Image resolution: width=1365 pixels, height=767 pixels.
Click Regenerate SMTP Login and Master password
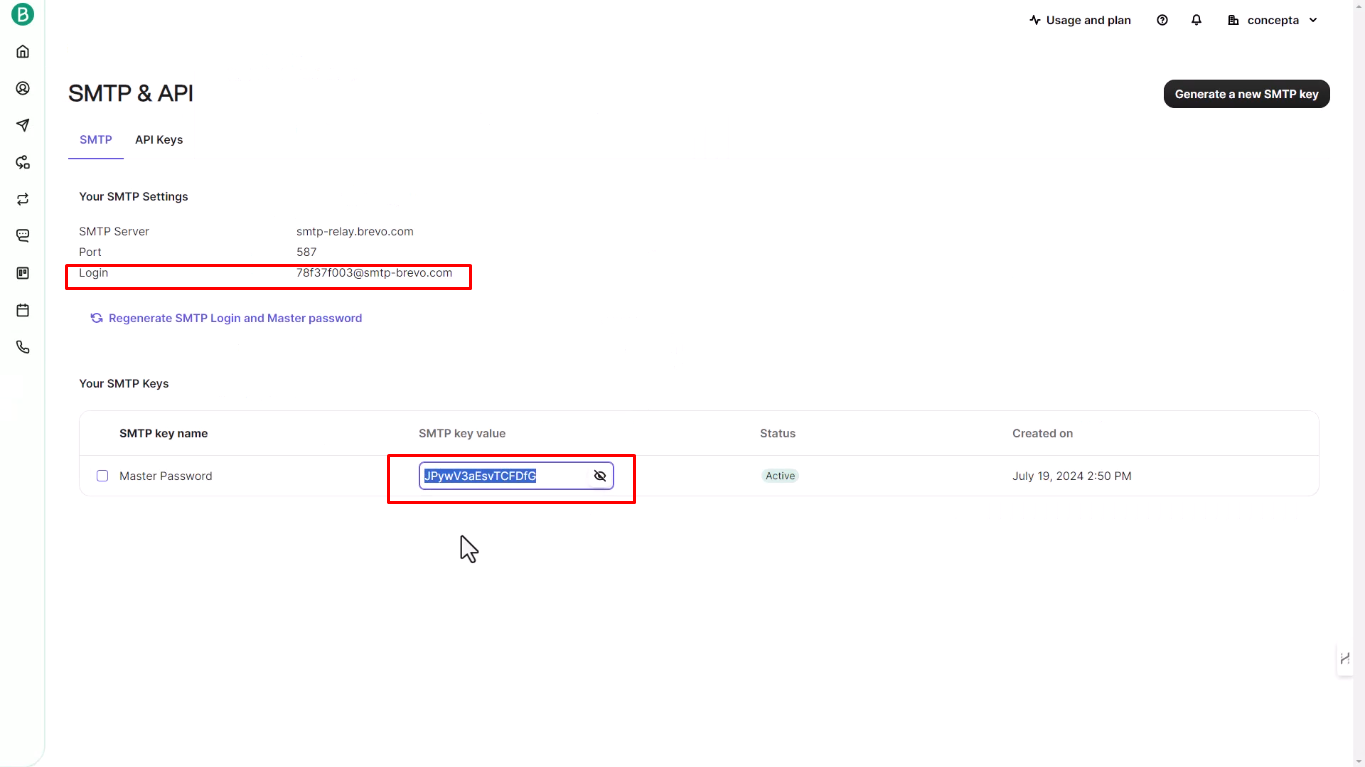(x=226, y=318)
